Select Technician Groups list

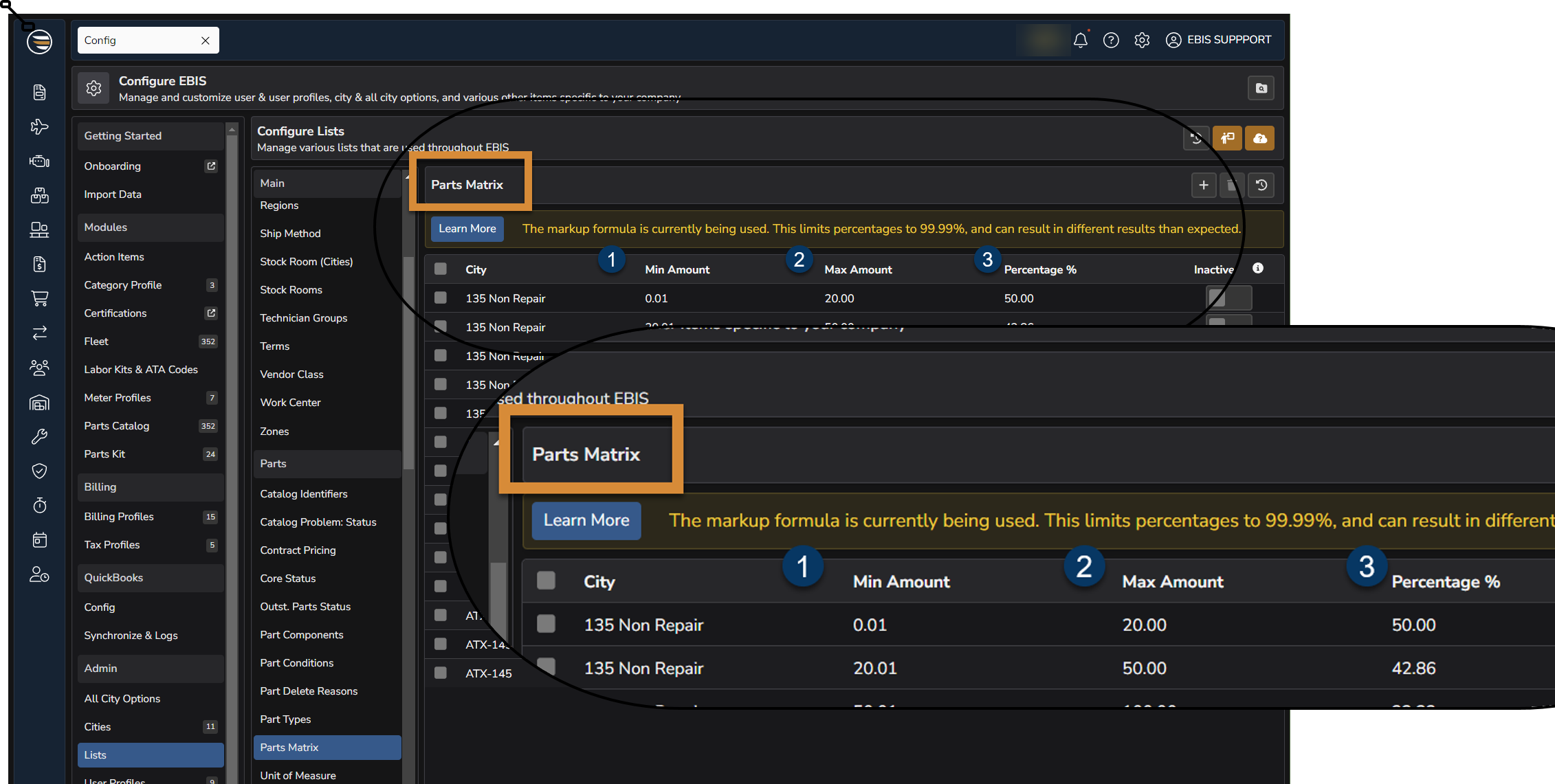(x=303, y=317)
